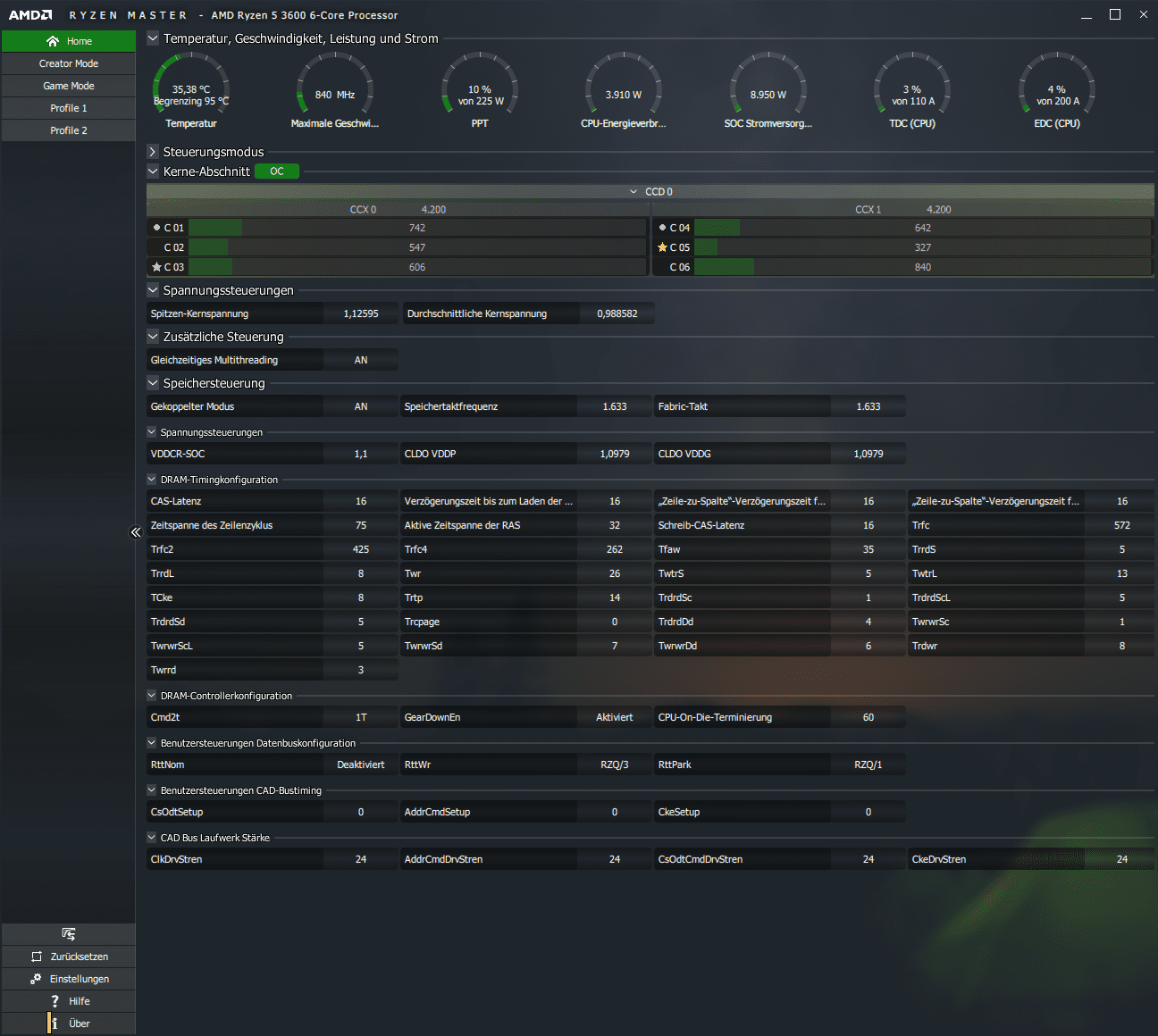
Task: Click Spitzen-Kernspannung value 1,12595
Action: [361, 313]
